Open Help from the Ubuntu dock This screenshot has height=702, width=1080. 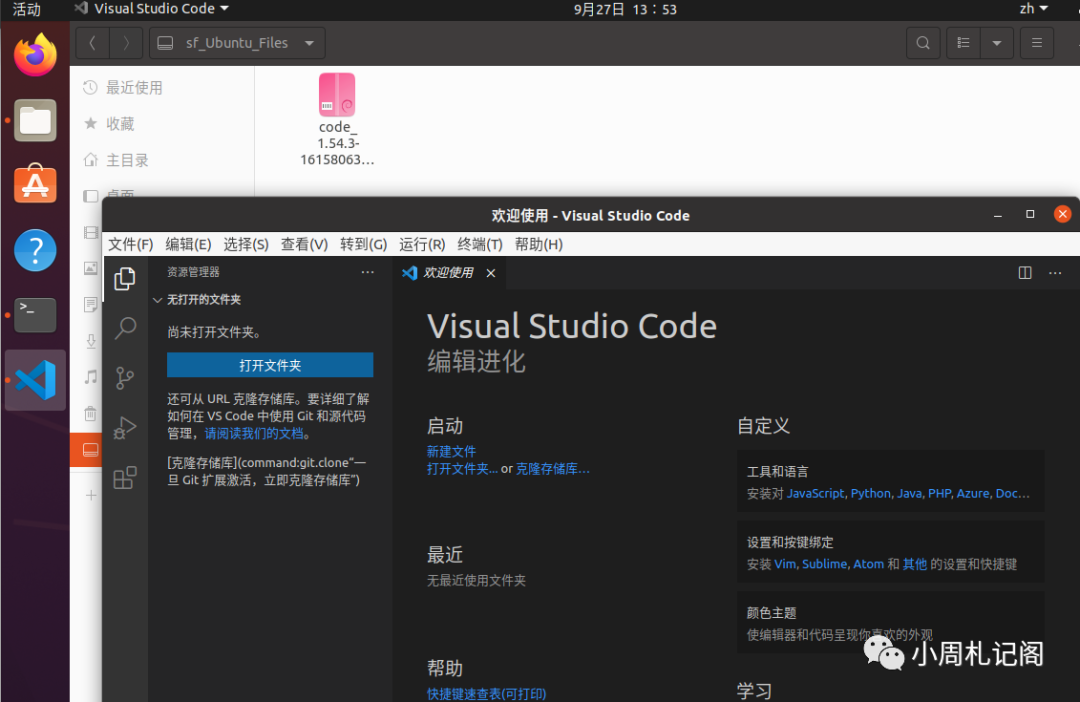tap(35, 249)
